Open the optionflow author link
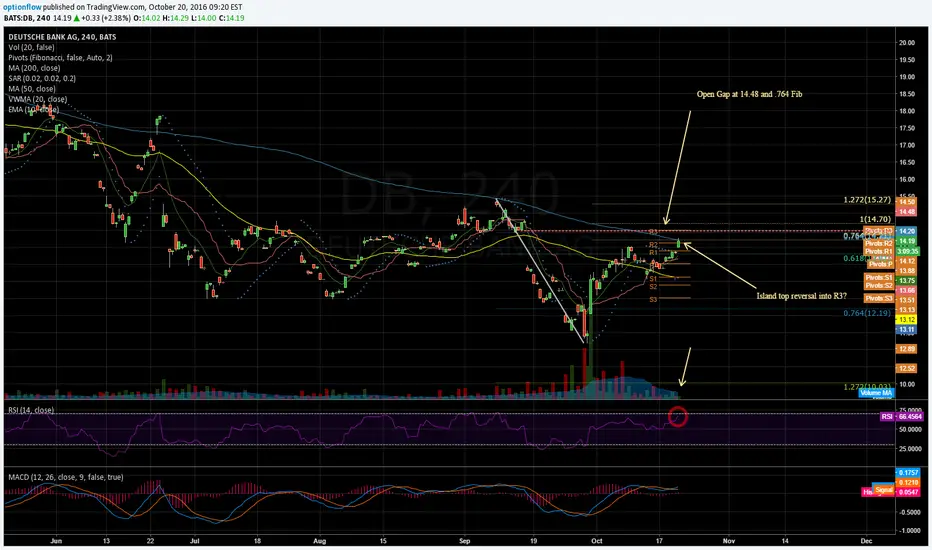This screenshot has width=932, height=550. 22,7
